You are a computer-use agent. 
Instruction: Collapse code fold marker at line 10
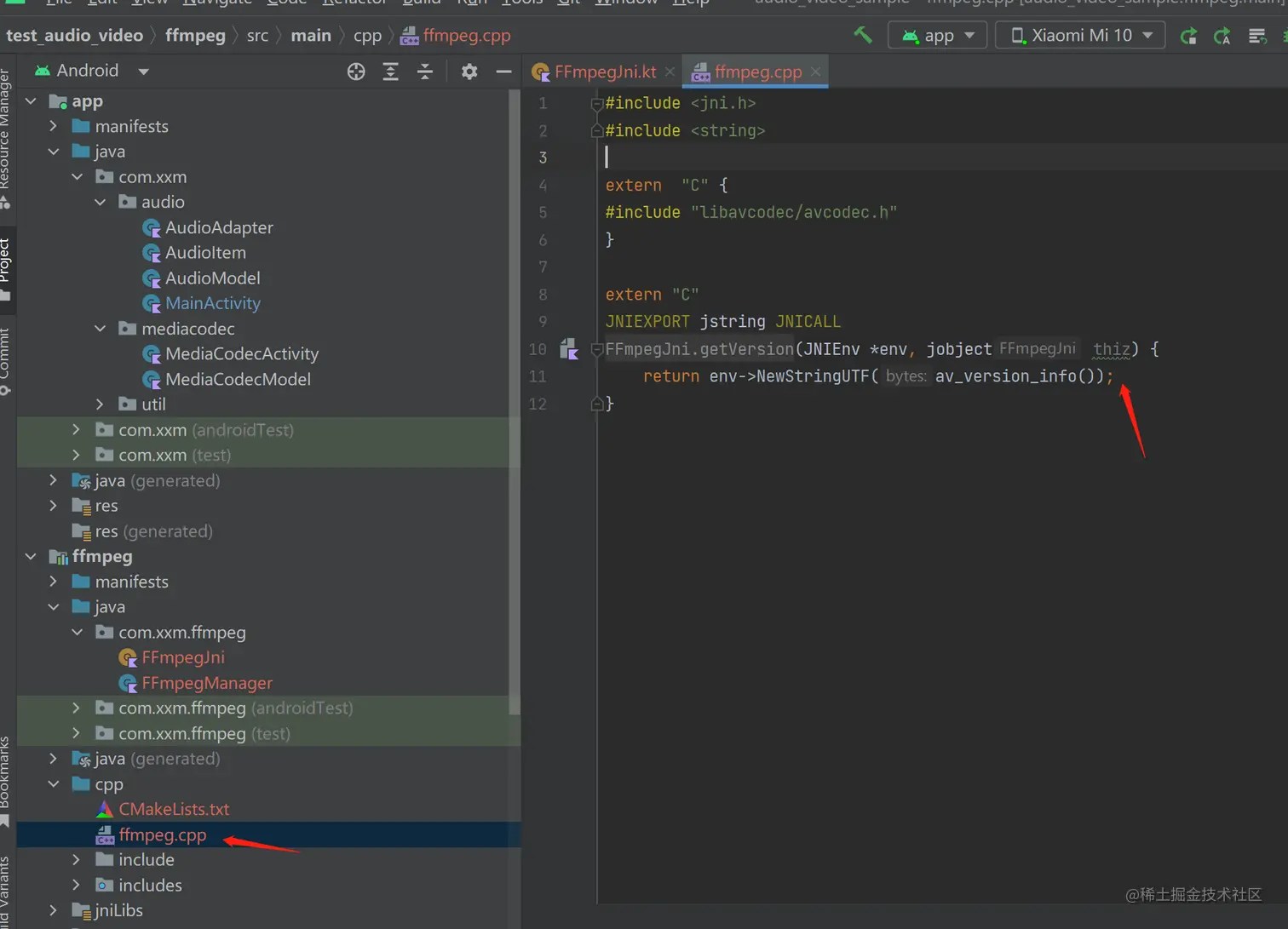tap(596, 349)
